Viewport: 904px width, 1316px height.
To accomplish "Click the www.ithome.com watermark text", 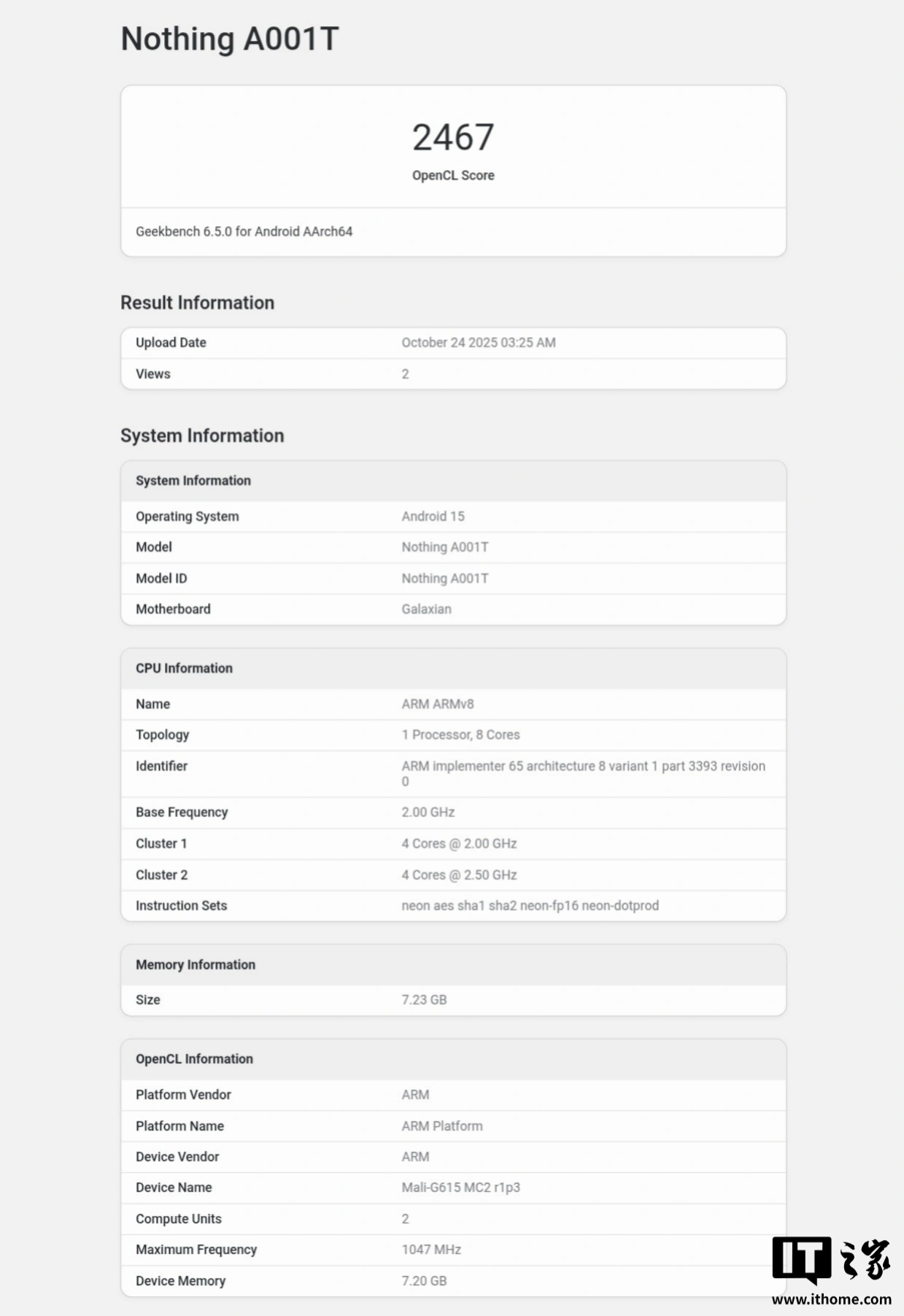I will [831, 1299].
